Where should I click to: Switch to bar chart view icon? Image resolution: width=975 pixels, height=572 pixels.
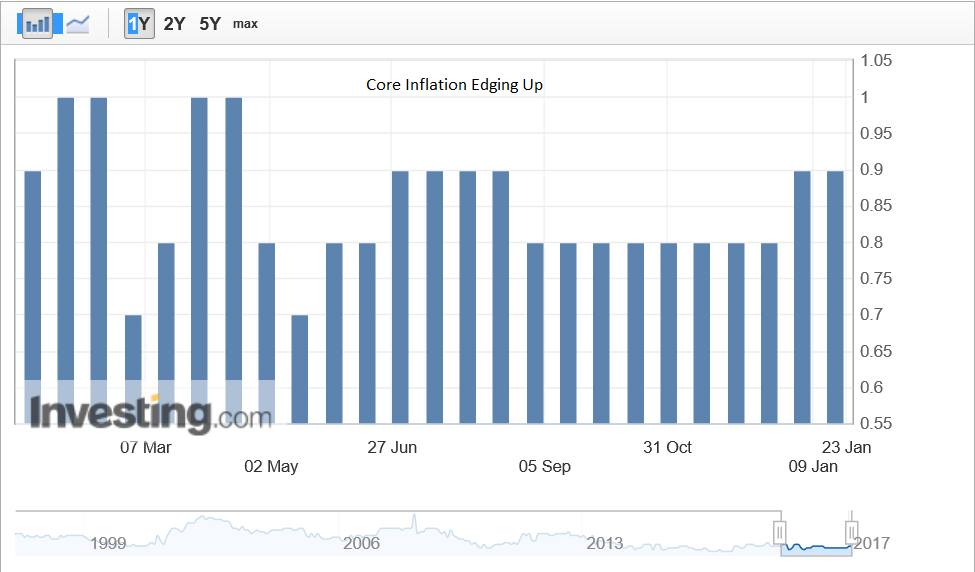(38, 23)
